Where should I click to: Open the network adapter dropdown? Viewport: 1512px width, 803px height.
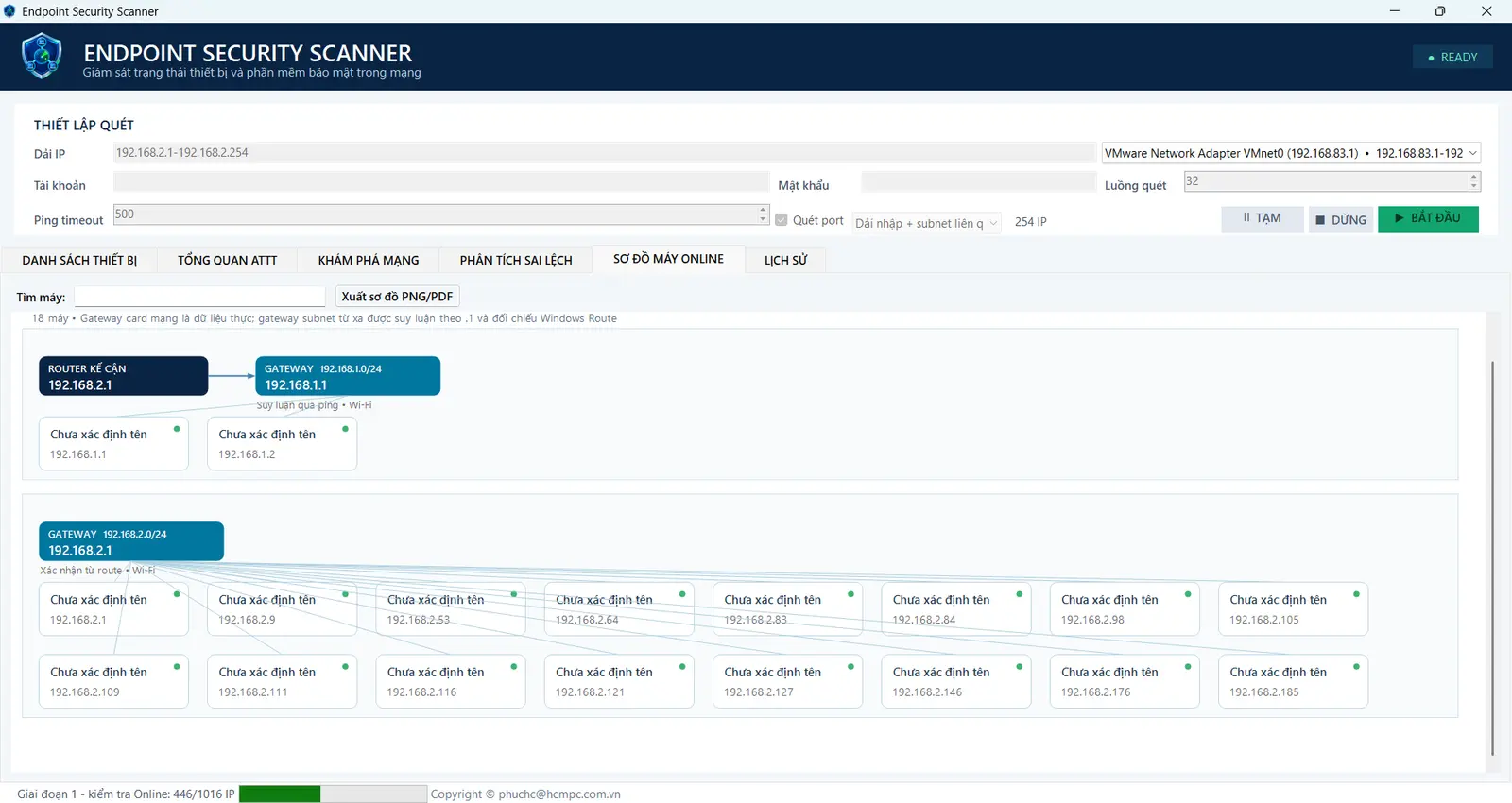[1291, 153]
